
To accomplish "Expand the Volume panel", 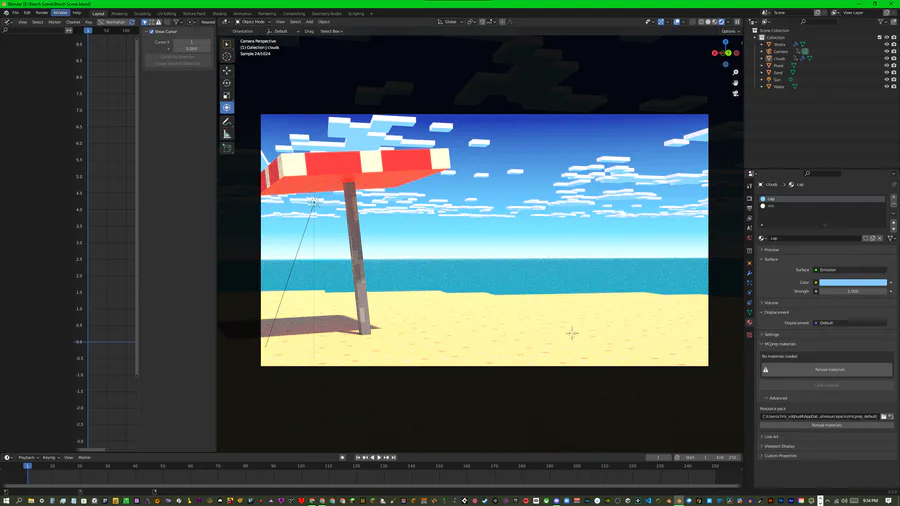I will [771, 303].
